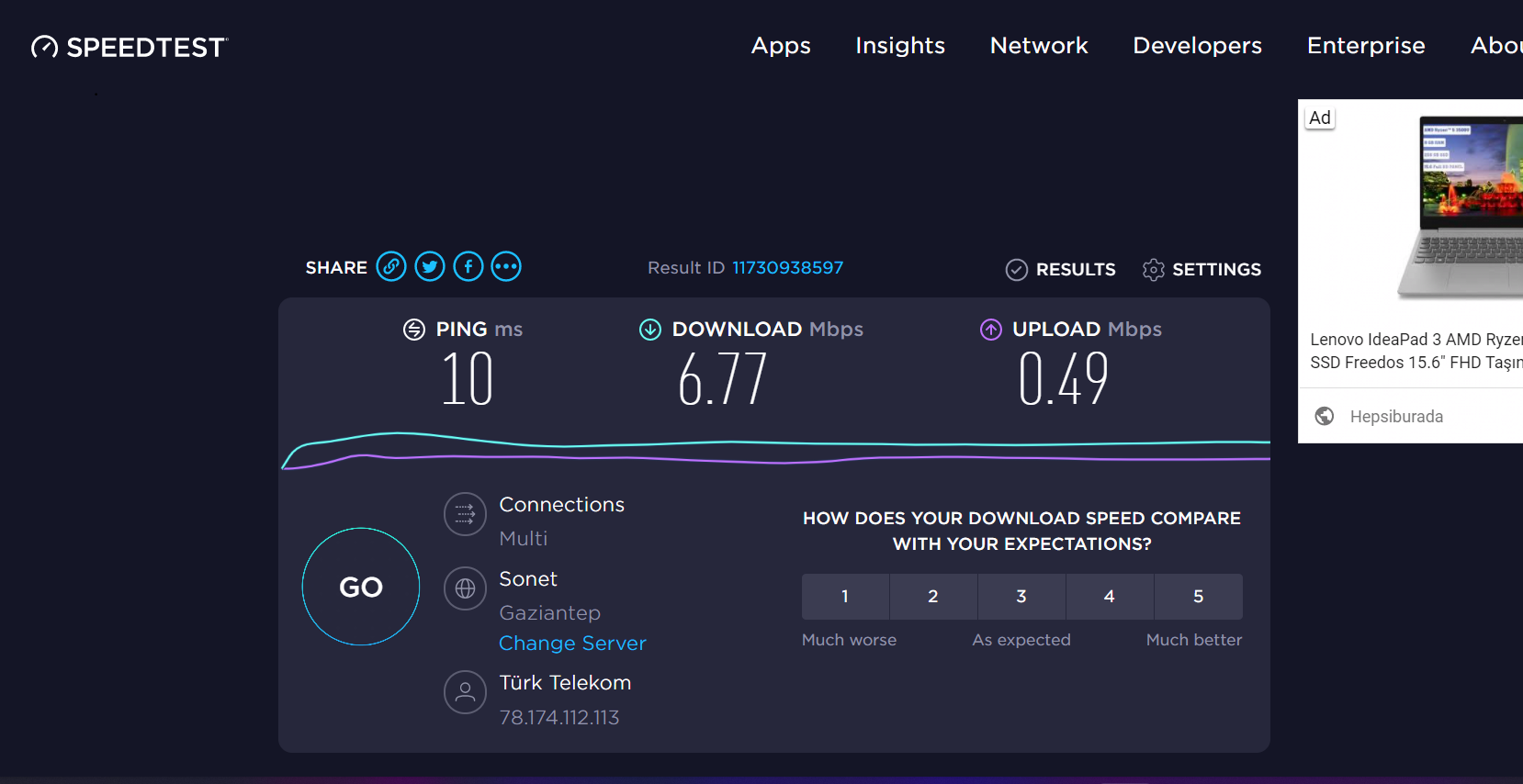This screenshot has width=1523, height=784.
Task: Click the Hepsiburada globe icon in ad
Action: click(1325, 416)
